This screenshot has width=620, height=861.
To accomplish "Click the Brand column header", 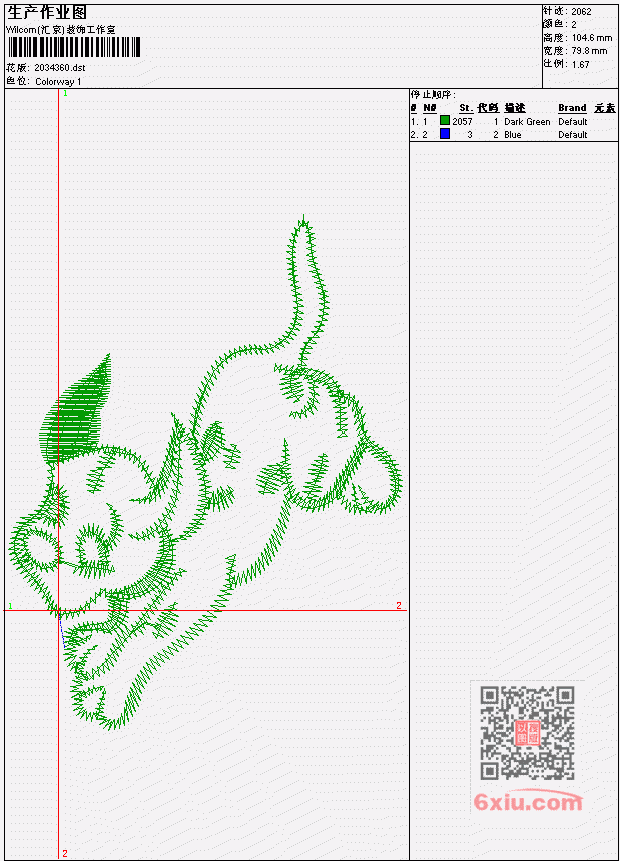I will tap(572, 108).
